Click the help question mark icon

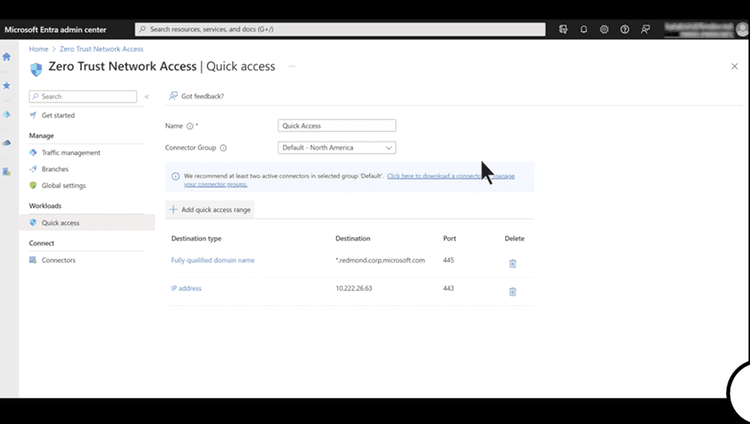click(625, 30)
